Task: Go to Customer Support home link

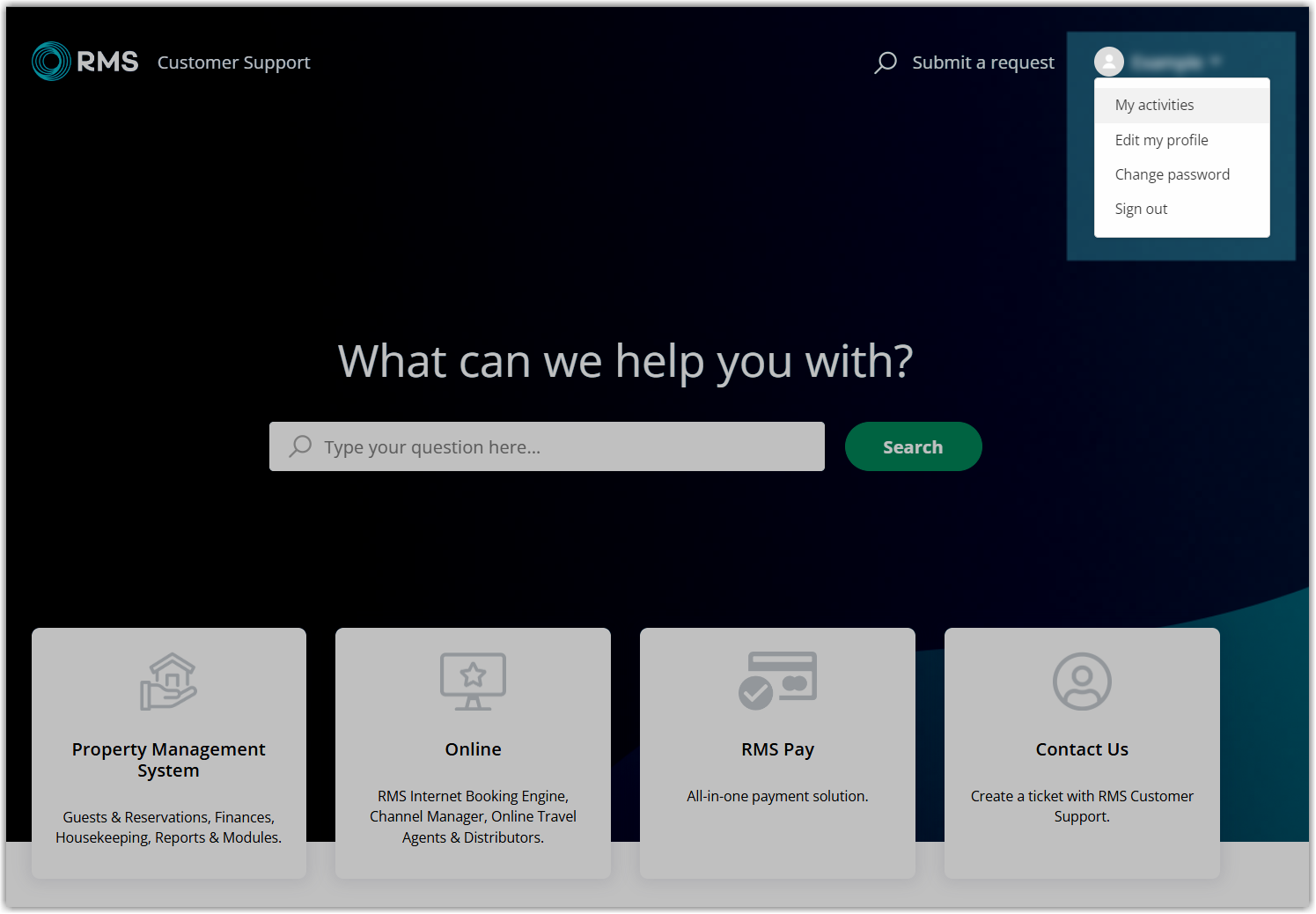Action: [x=233, y=63]
